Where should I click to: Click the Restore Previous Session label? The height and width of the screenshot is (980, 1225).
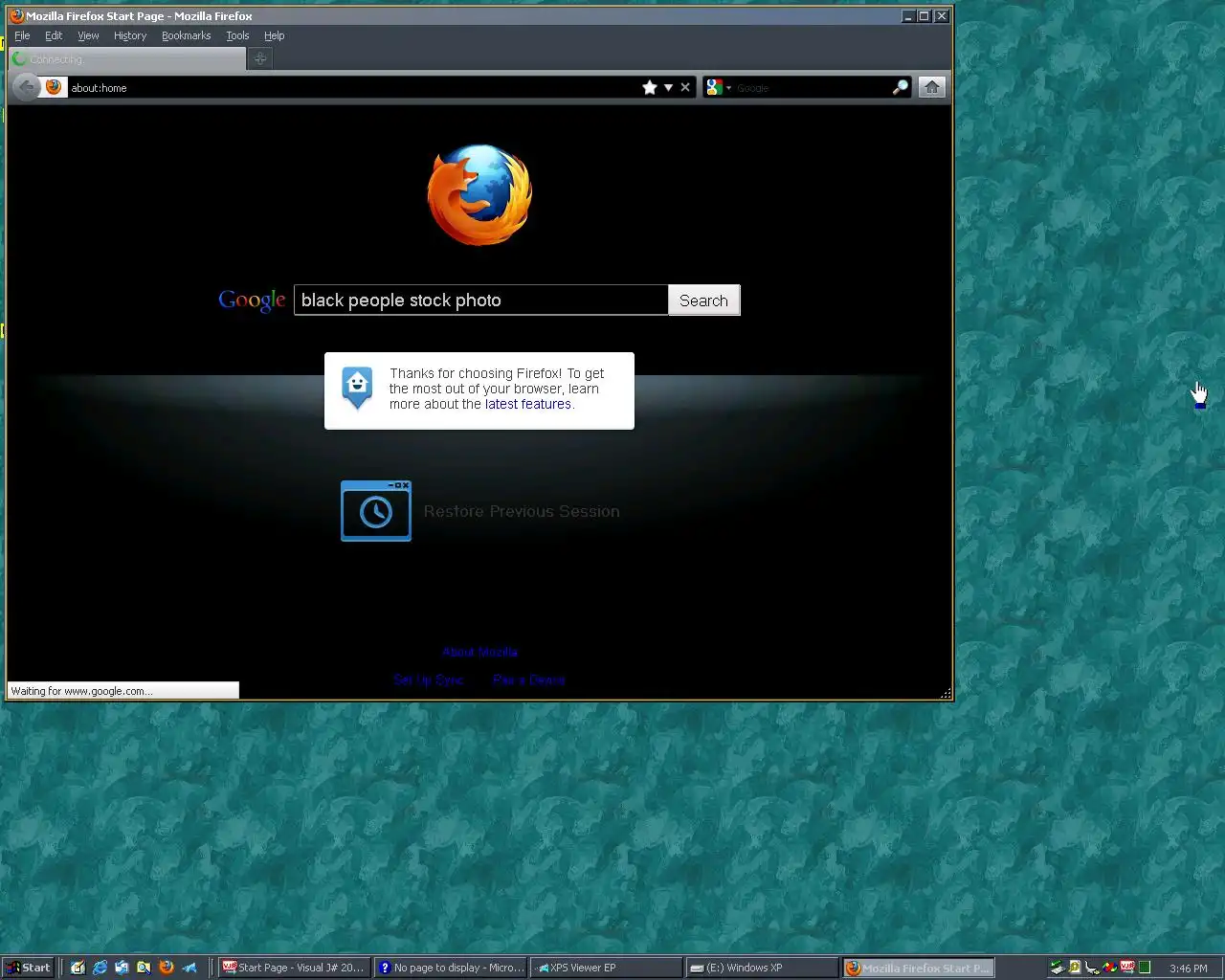[x=522, y=511]
